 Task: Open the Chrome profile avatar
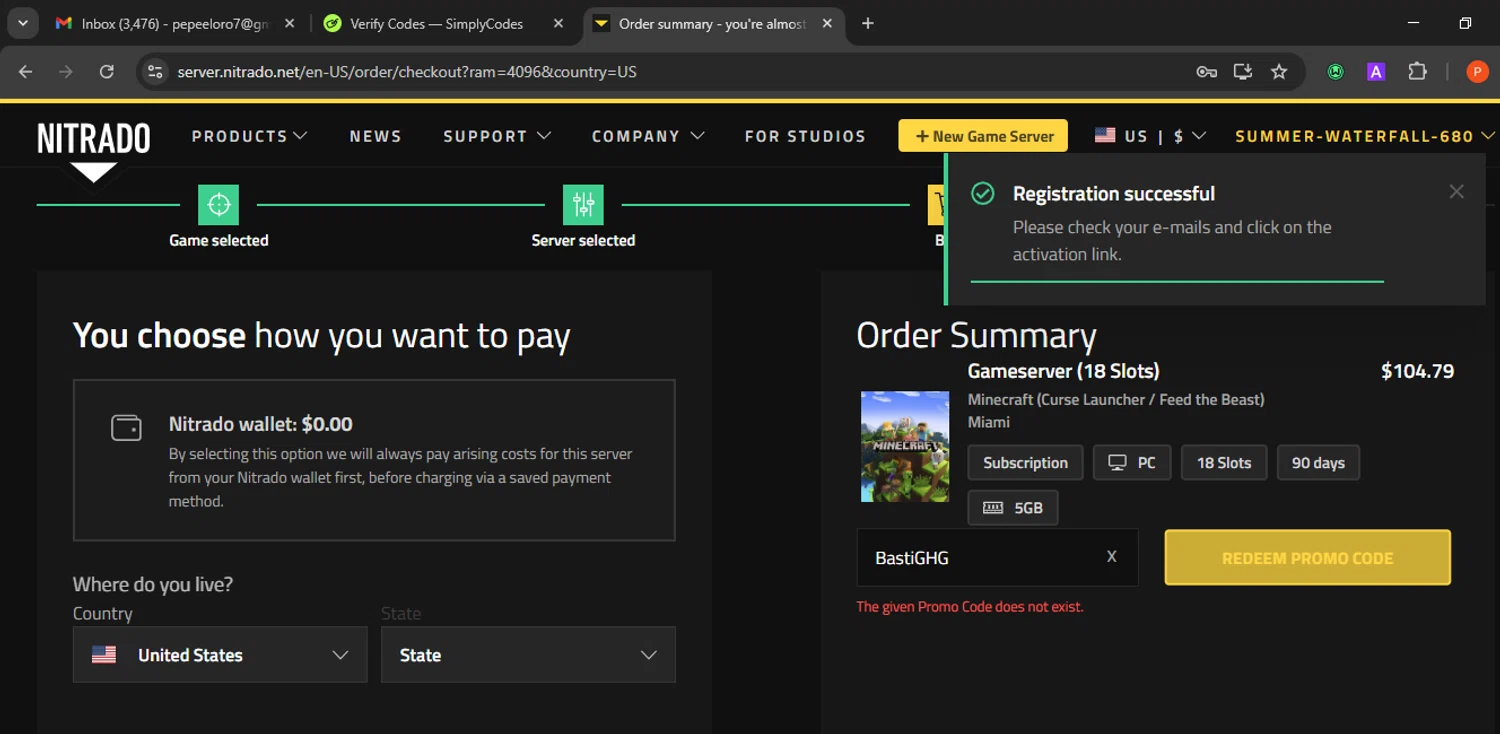pyautogui.click(x=1477, y=72)
